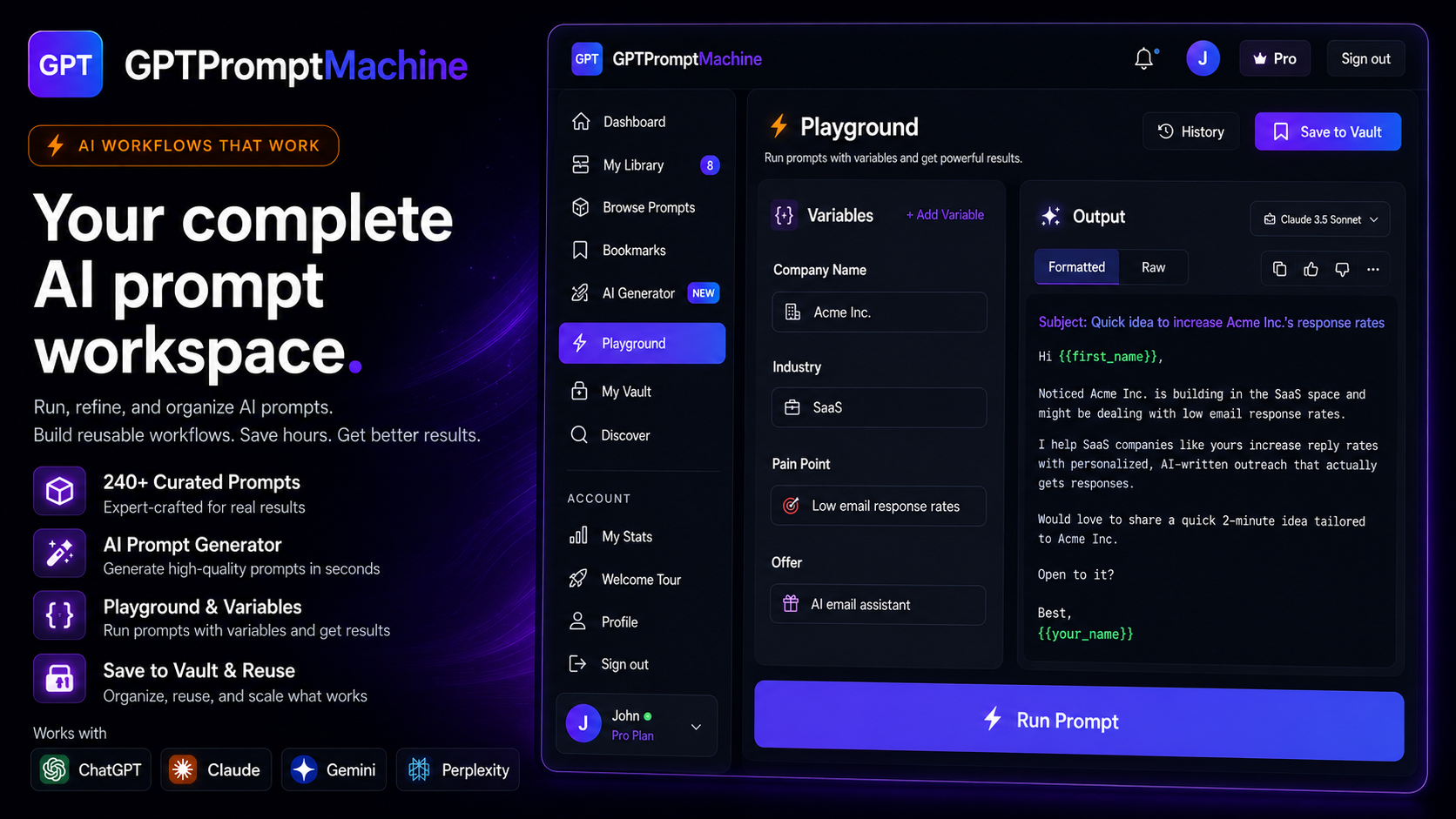Copy the output with the copy icon

point(1279,269)
